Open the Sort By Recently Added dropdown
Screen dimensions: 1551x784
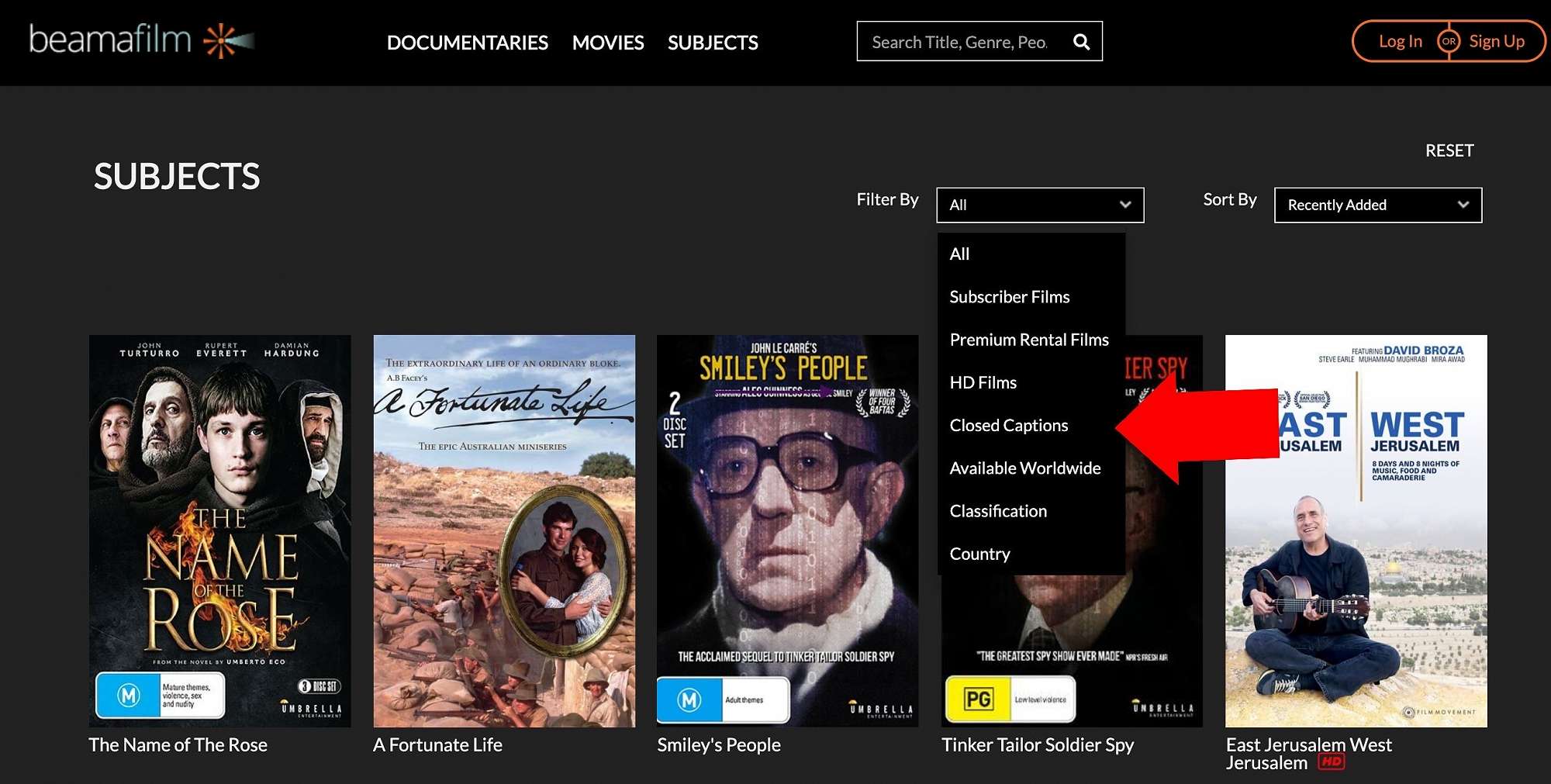click(1377, 205)
